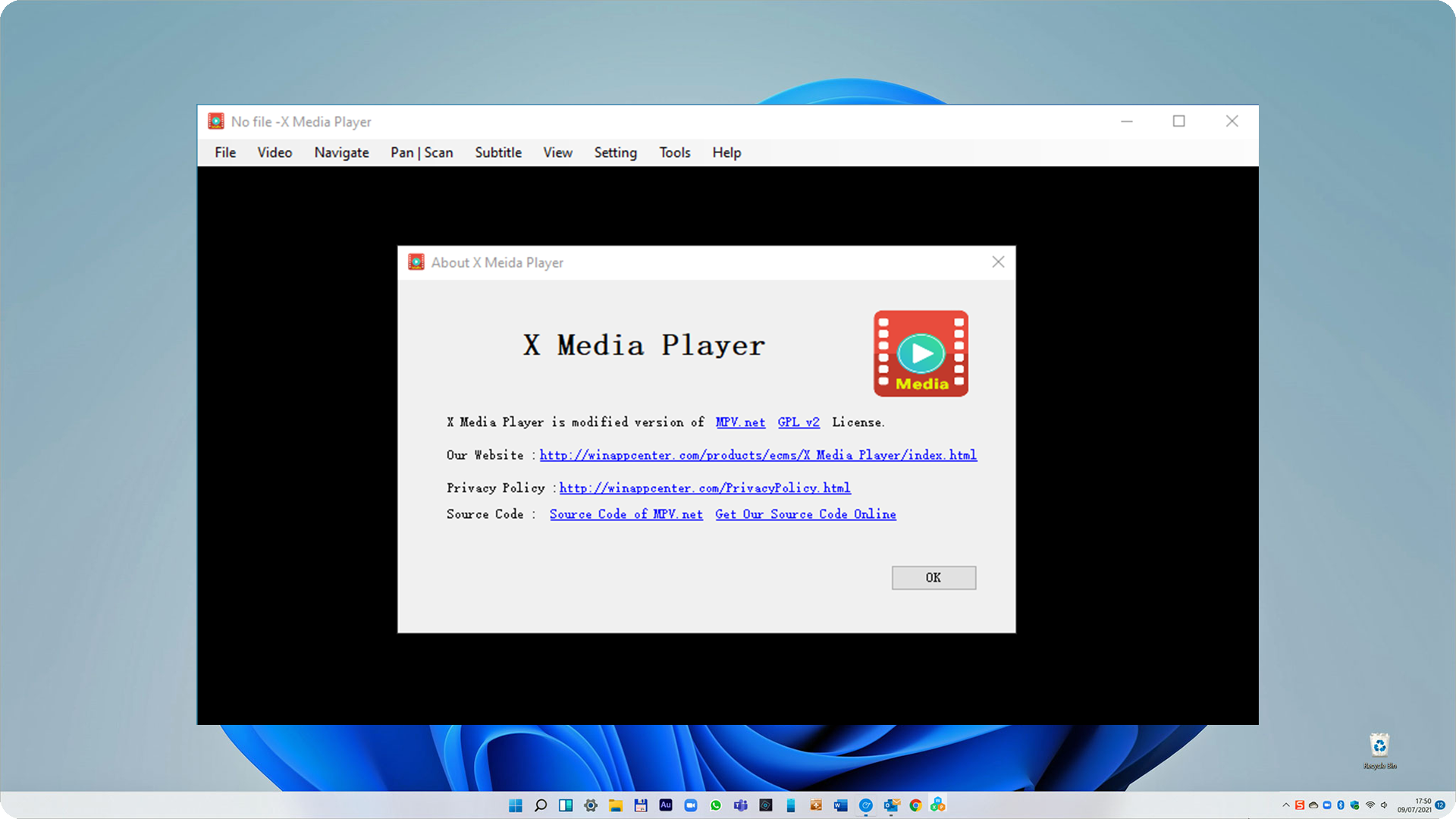Open the PrivacyPolicy.html link
The width and height of the screenshot is (1456, 819).
704,488
